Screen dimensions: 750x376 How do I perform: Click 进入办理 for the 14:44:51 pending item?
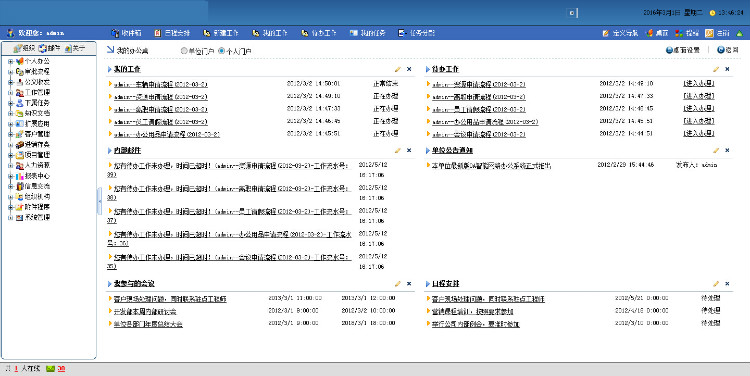click(x=698, y=133)
